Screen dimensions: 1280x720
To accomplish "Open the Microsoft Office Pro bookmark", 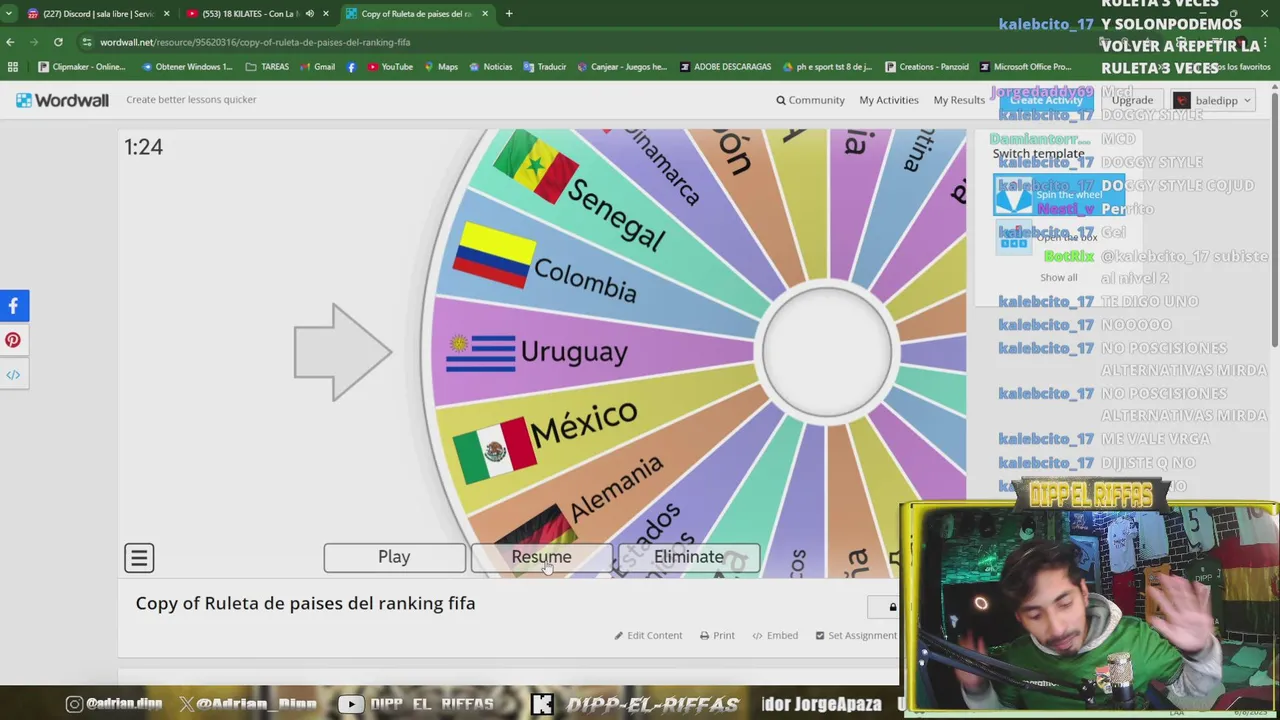I will 1025,67.
